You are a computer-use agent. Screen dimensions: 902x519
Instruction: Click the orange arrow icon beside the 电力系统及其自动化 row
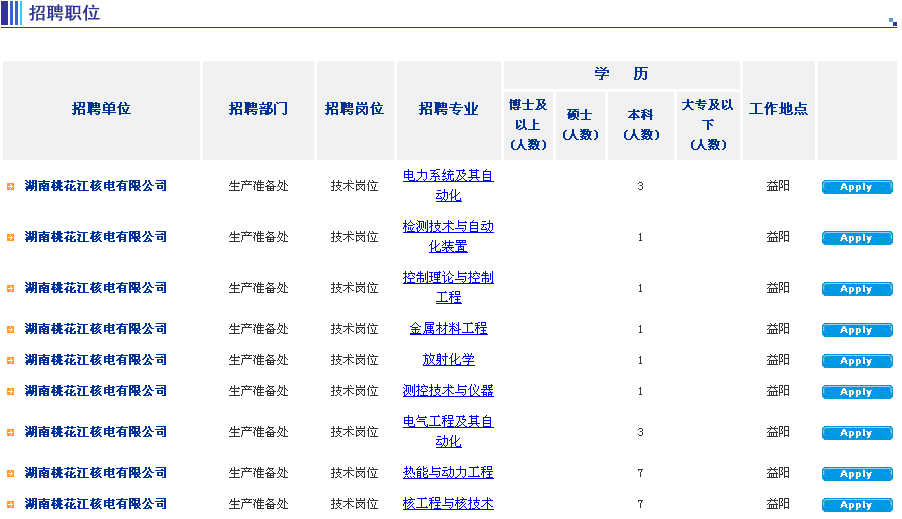point(10,186)
